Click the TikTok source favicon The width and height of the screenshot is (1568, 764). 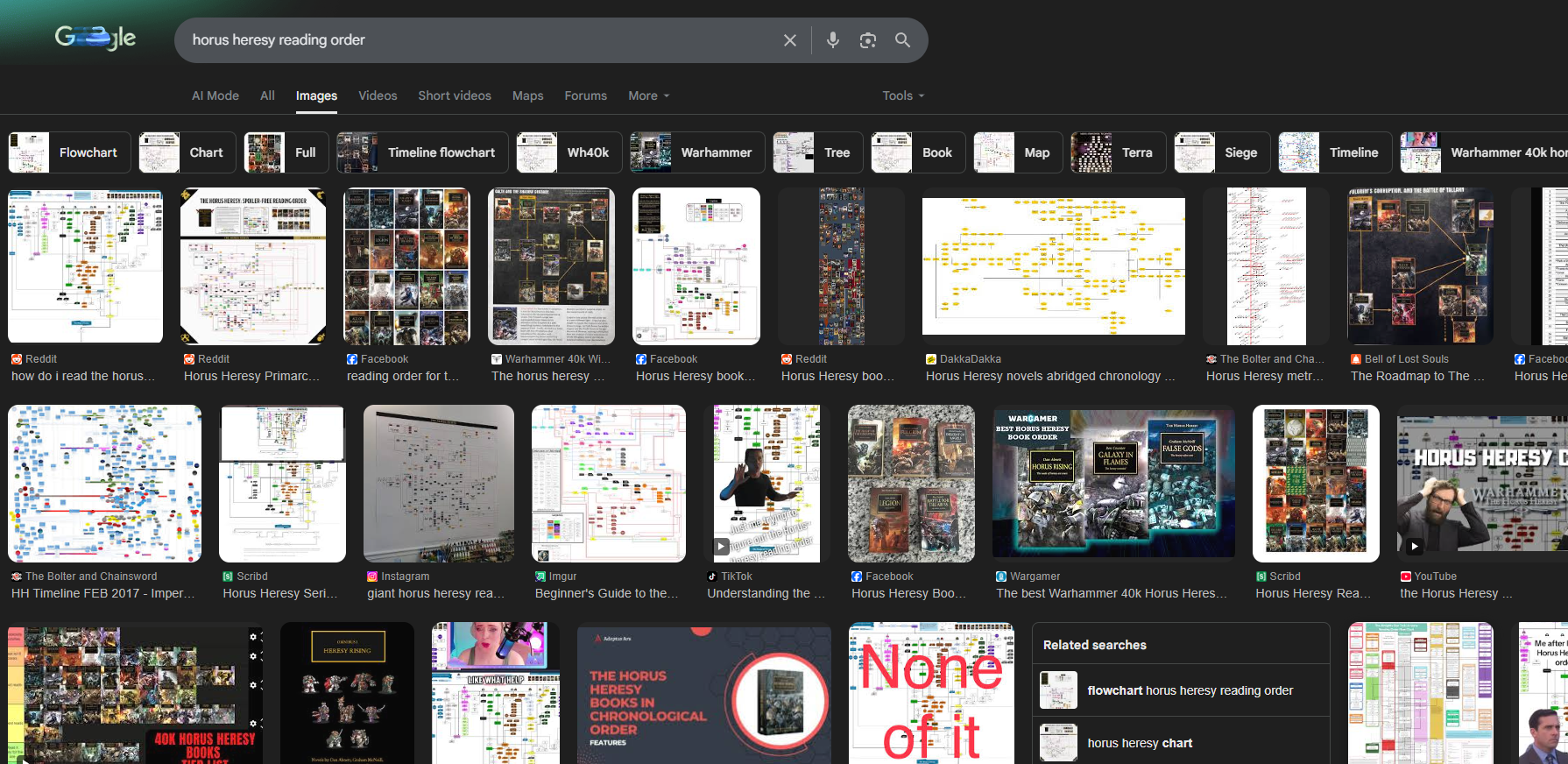(x=712, y=577)
